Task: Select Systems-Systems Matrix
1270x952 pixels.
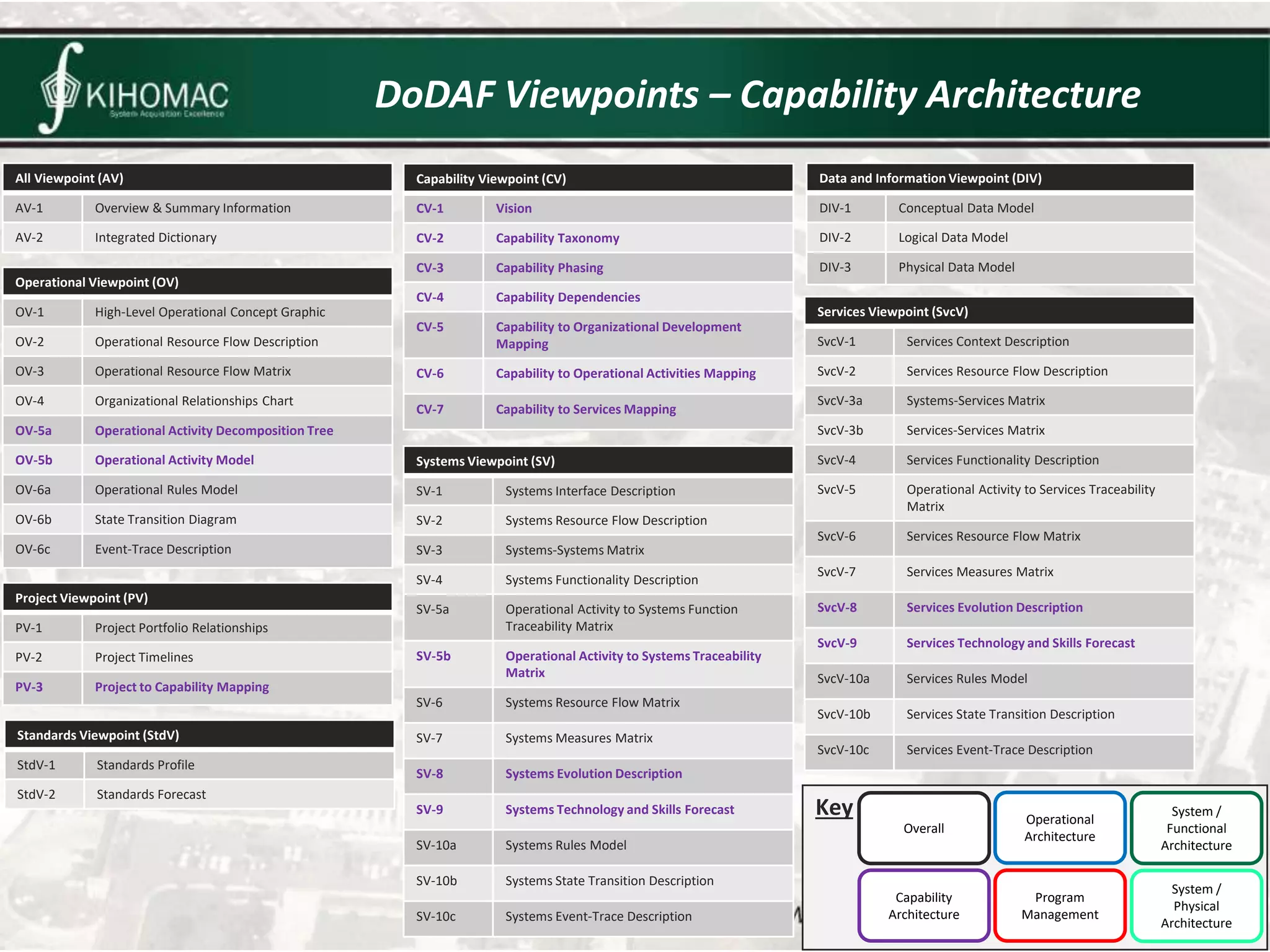Action: coord(575,550)
